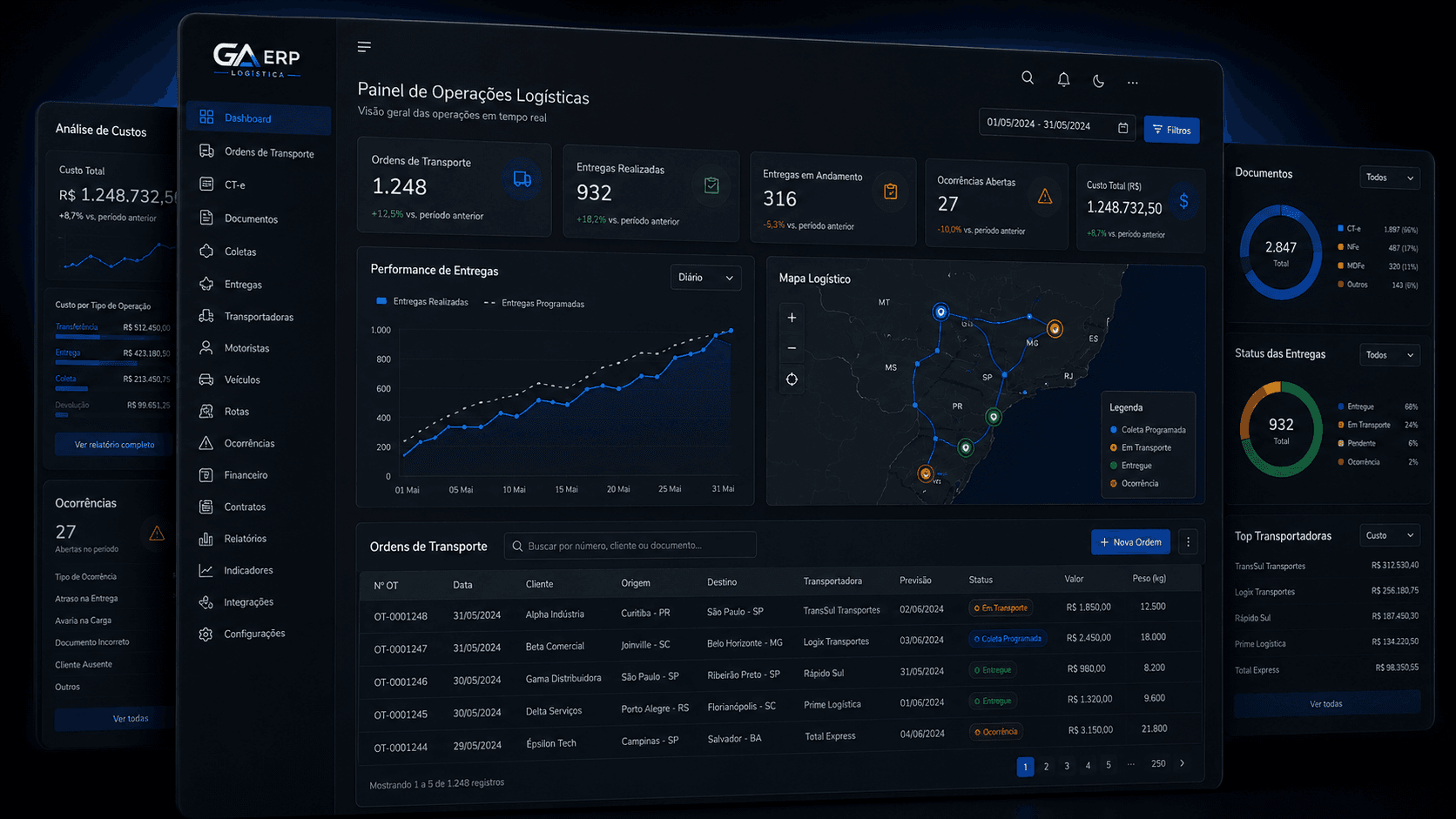Click clipboard icon in Entregas em Andamento card
Image resolution: width=1456 pixels, height=819 pixels.
[890, 191]
